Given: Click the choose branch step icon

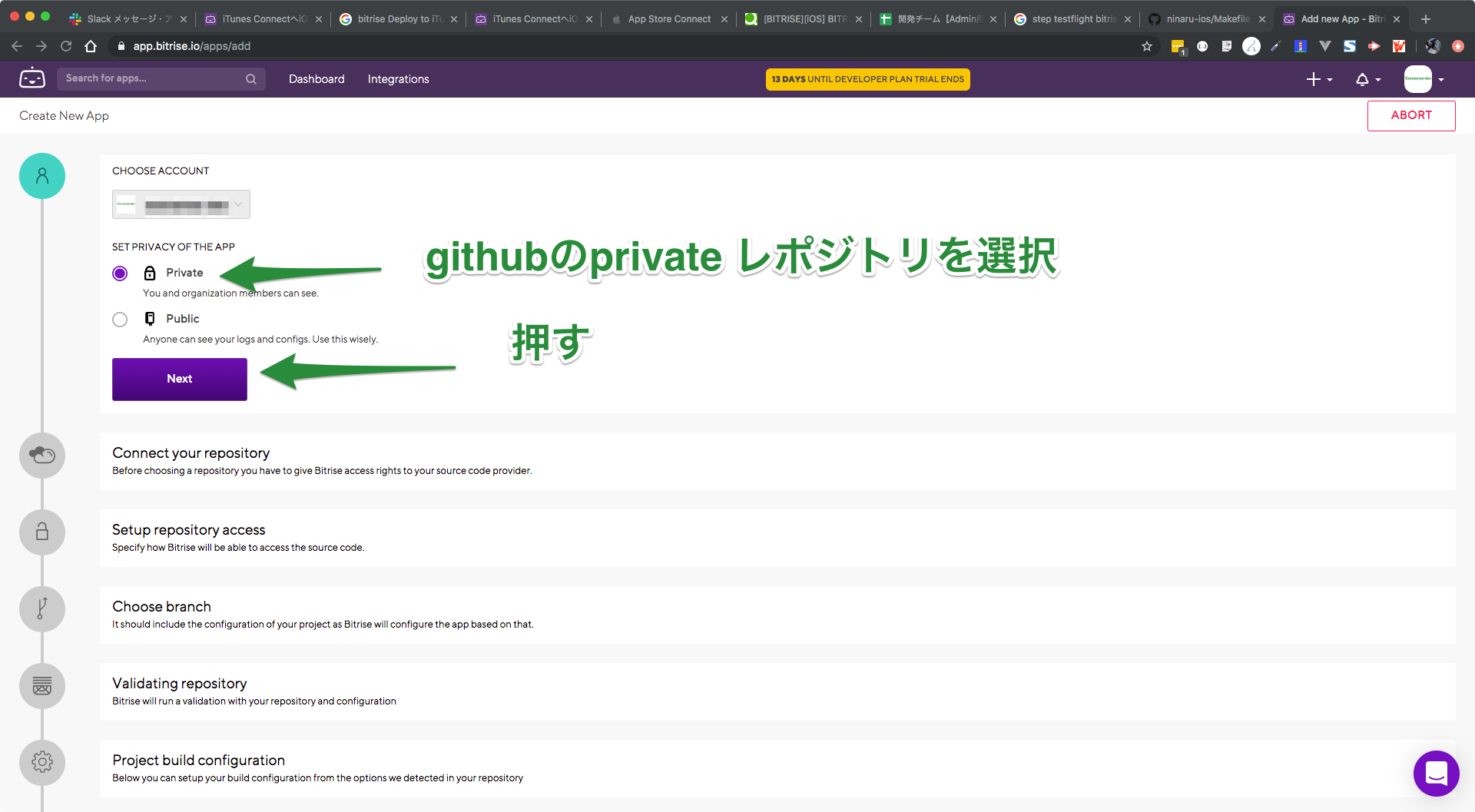Looking at the screenshot, I should pos(42,609).
